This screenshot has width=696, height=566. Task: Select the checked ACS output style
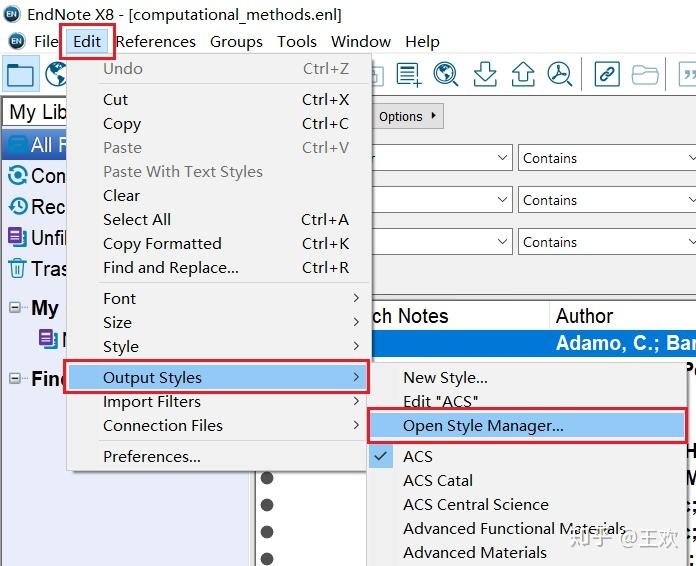(x=418, y=456)
